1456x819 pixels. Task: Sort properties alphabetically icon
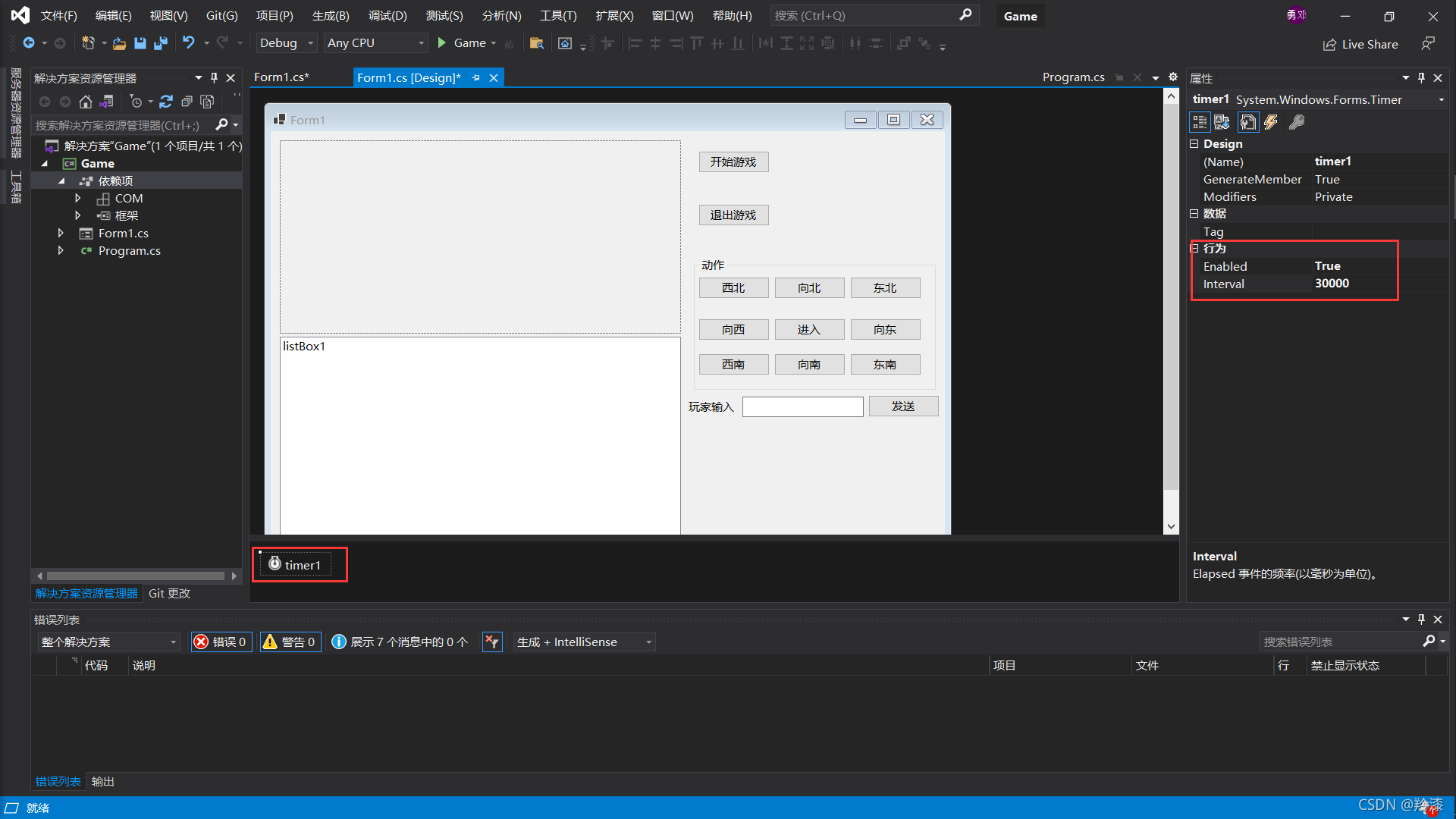[x=1222, y=122]
